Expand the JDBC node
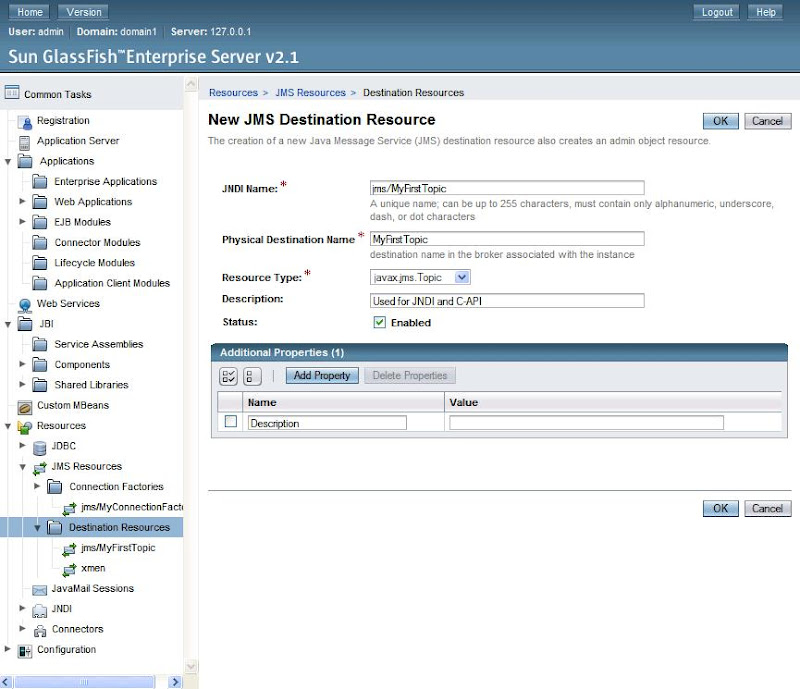 pos(22,445)
